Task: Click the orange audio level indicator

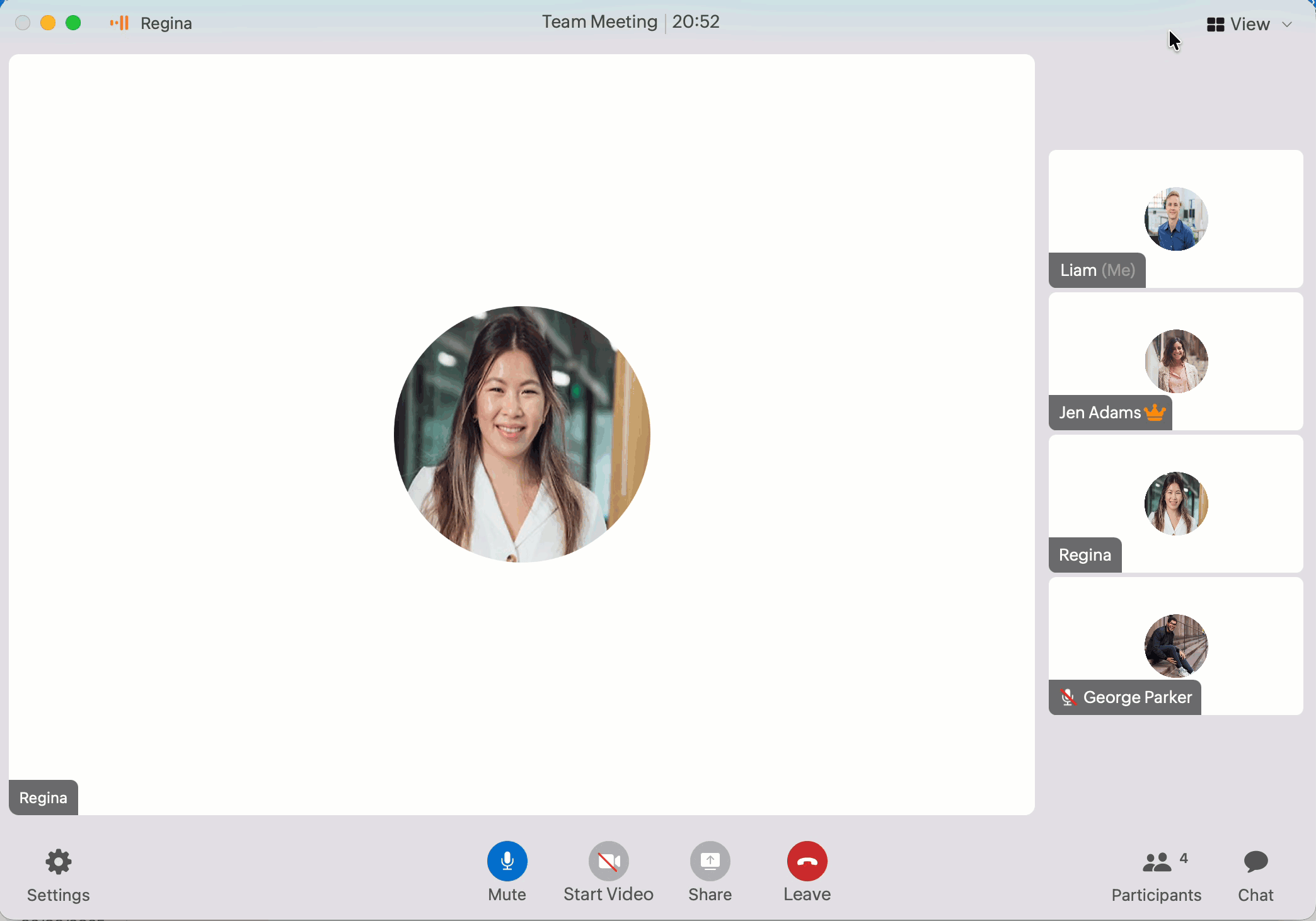Action: click(x=119, y=23)
